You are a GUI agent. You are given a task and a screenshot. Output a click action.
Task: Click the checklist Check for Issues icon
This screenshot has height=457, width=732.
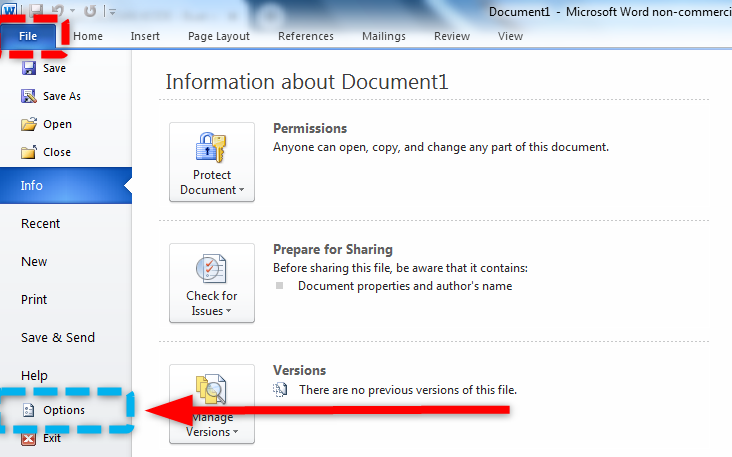(211, 269)
